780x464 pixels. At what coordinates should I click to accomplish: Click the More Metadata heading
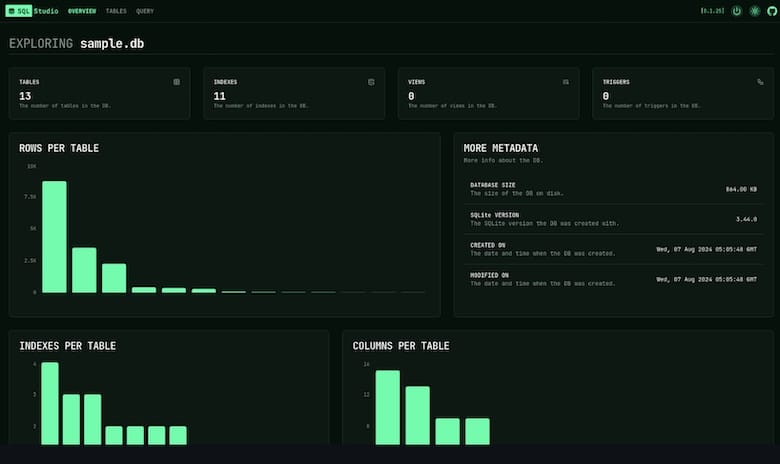[x=500, y=148]
